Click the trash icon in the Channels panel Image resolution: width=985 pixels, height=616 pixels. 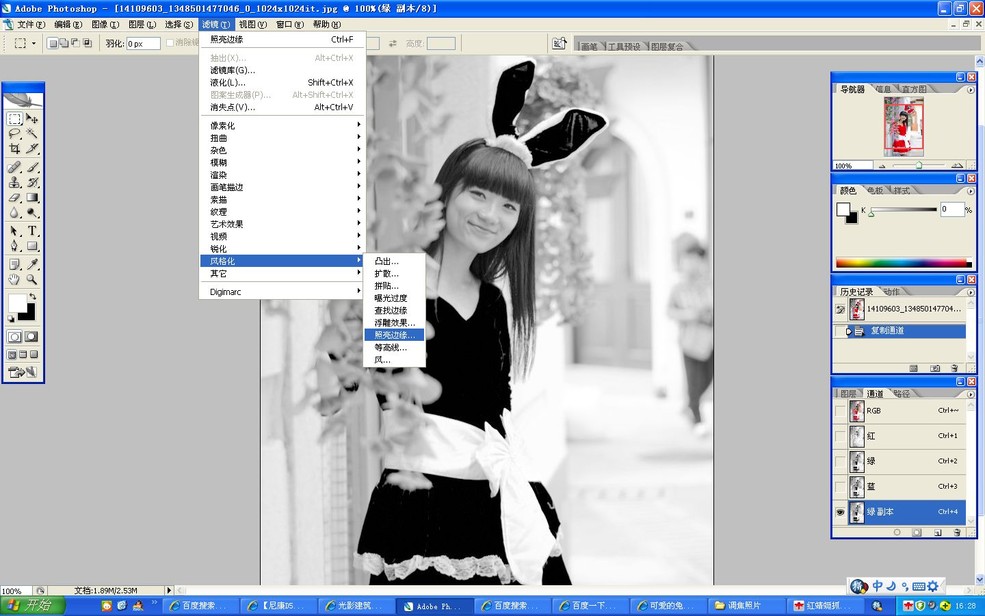tap(956, 531)
